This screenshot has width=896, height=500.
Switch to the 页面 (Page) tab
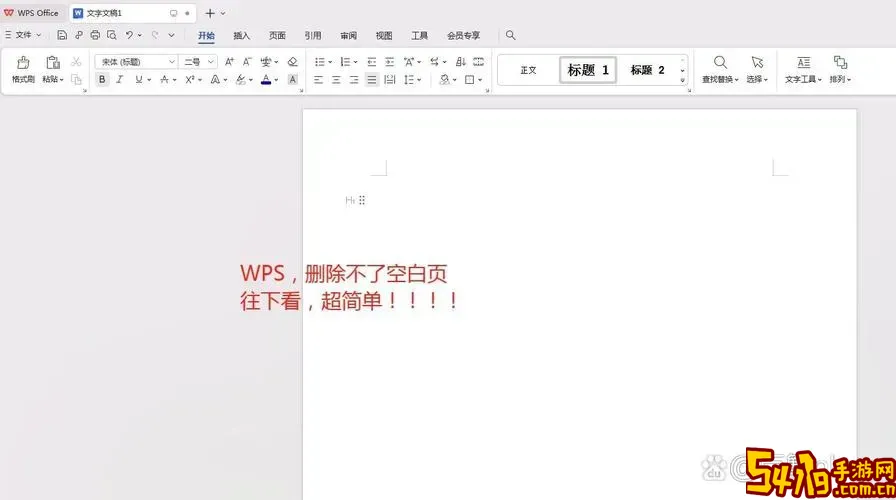point(277,35)
